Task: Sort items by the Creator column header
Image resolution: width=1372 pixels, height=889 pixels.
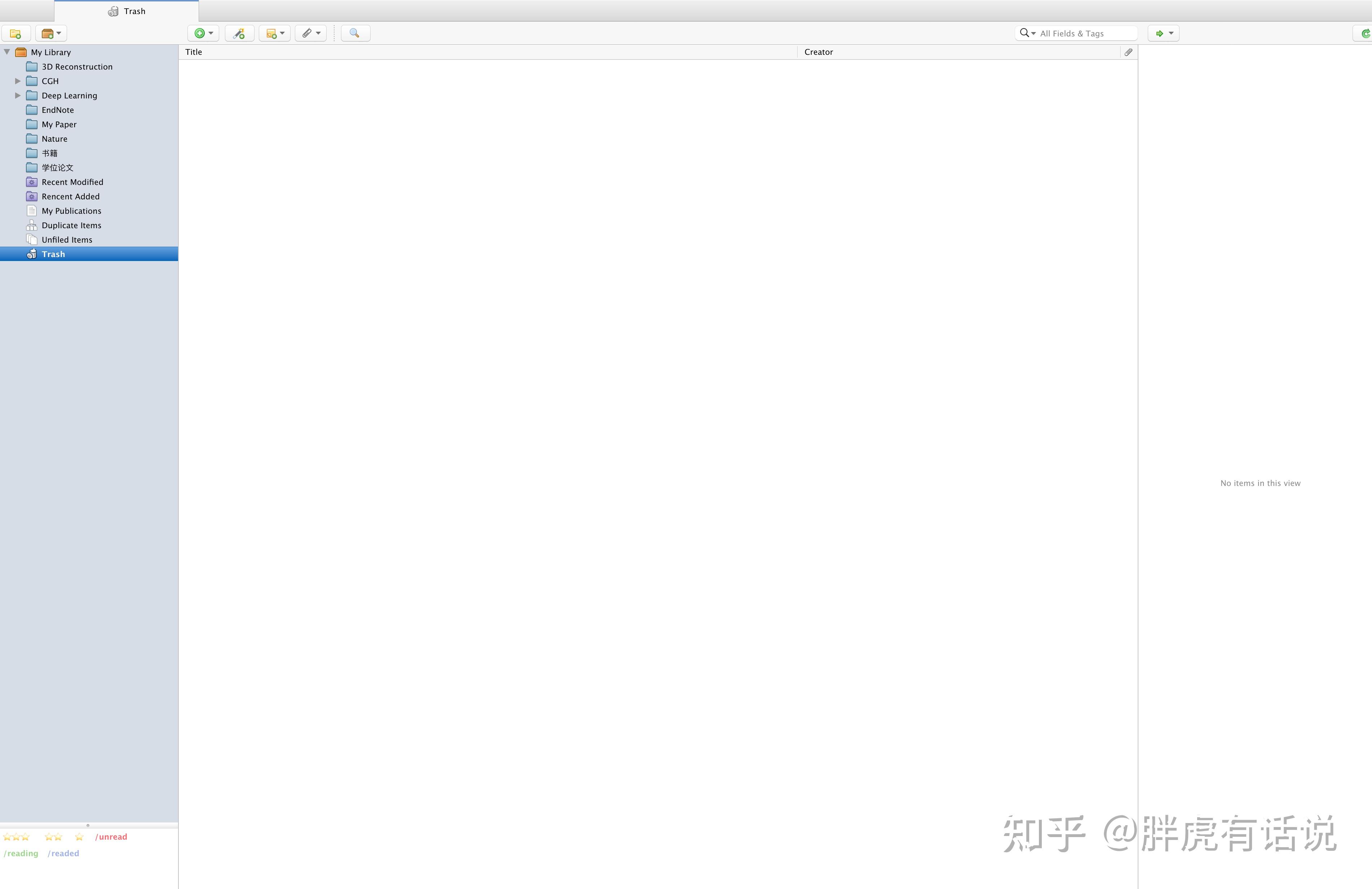Action: click(818, 52)
